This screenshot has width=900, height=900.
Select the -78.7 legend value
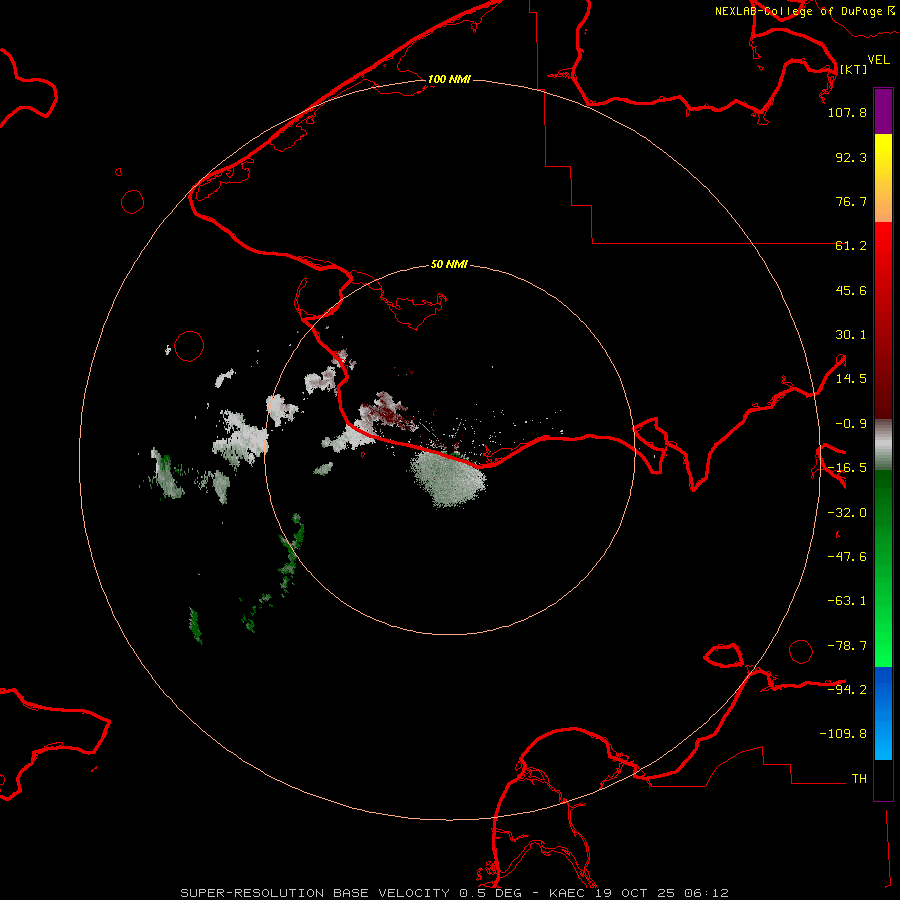847,646
